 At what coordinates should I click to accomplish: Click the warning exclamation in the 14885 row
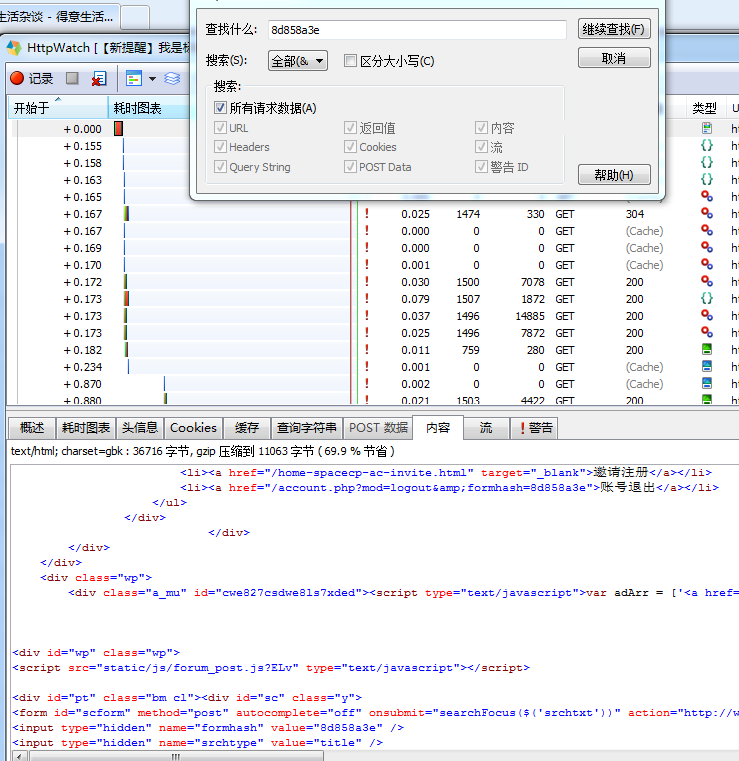coord(367,315)
